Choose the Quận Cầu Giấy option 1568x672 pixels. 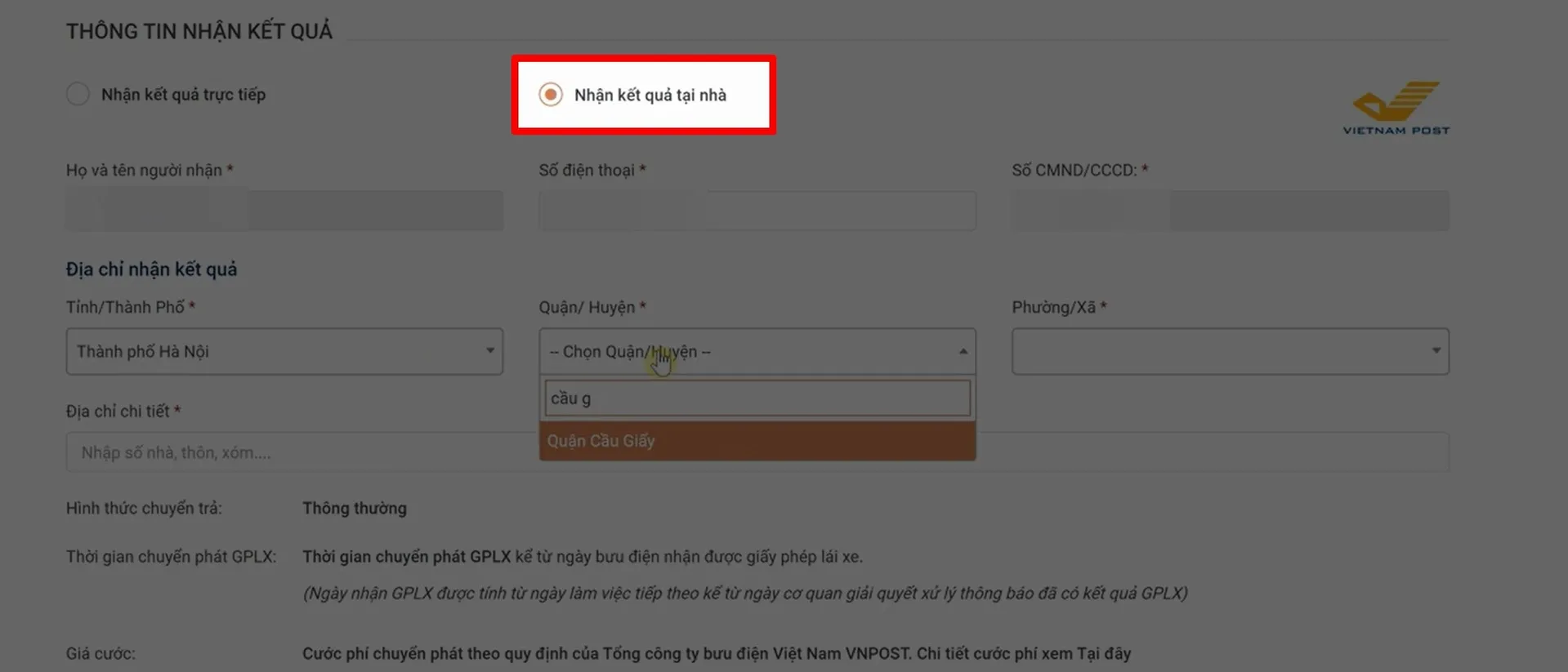pyautogui.click(x=757, y=441)
